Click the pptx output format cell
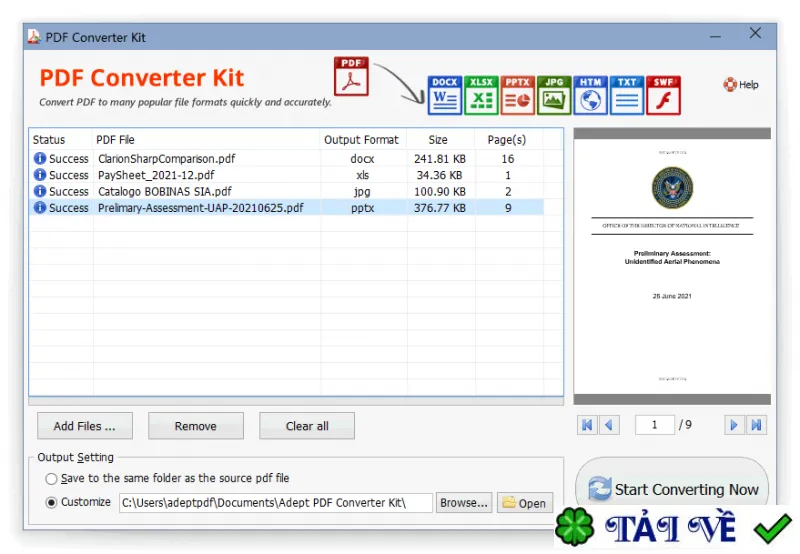800x554 pixels. pyautogui.click(x=362, y=208)
